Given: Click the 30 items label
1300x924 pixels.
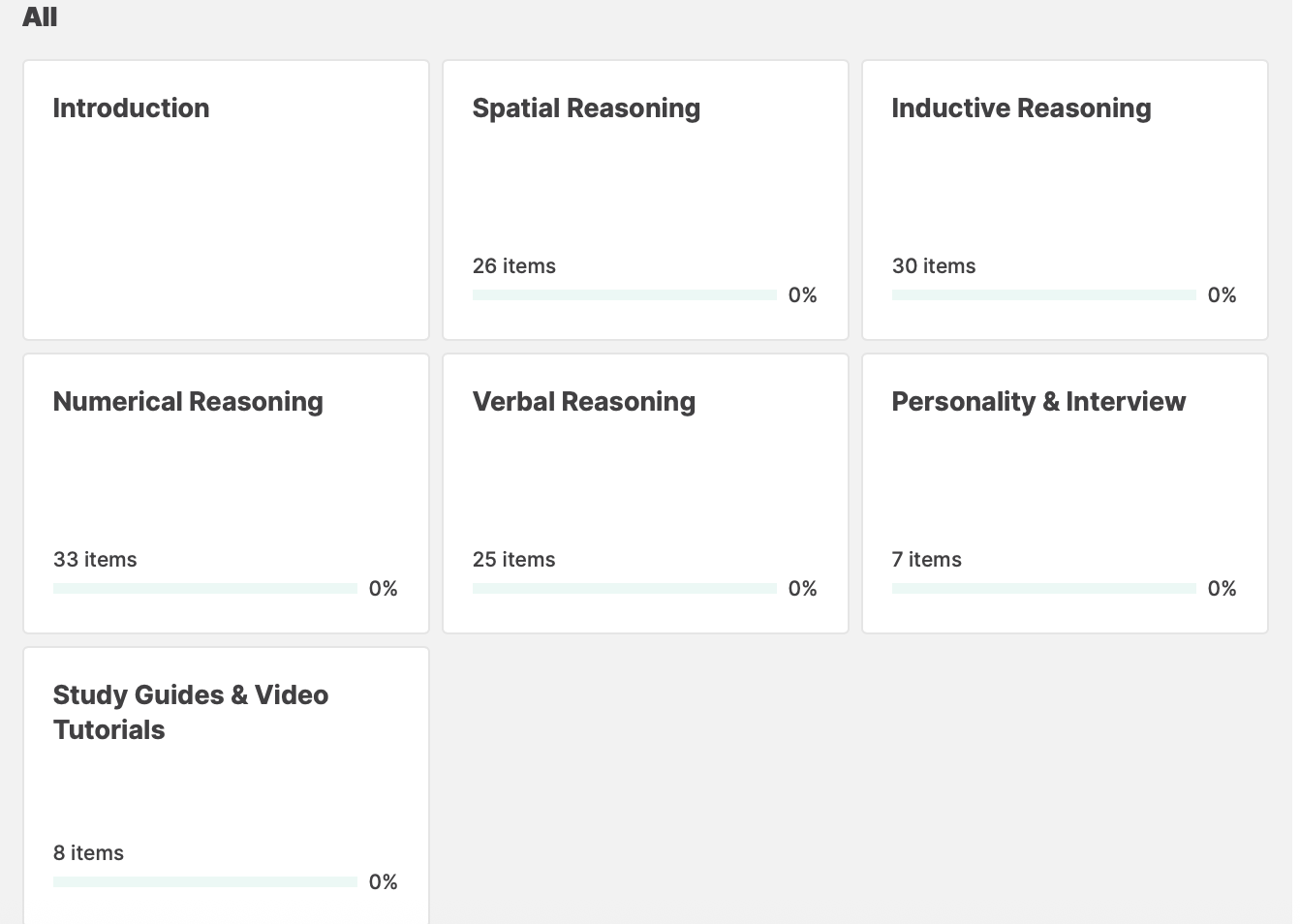Looking at the screenshot, I should click(x=933, y=266).
